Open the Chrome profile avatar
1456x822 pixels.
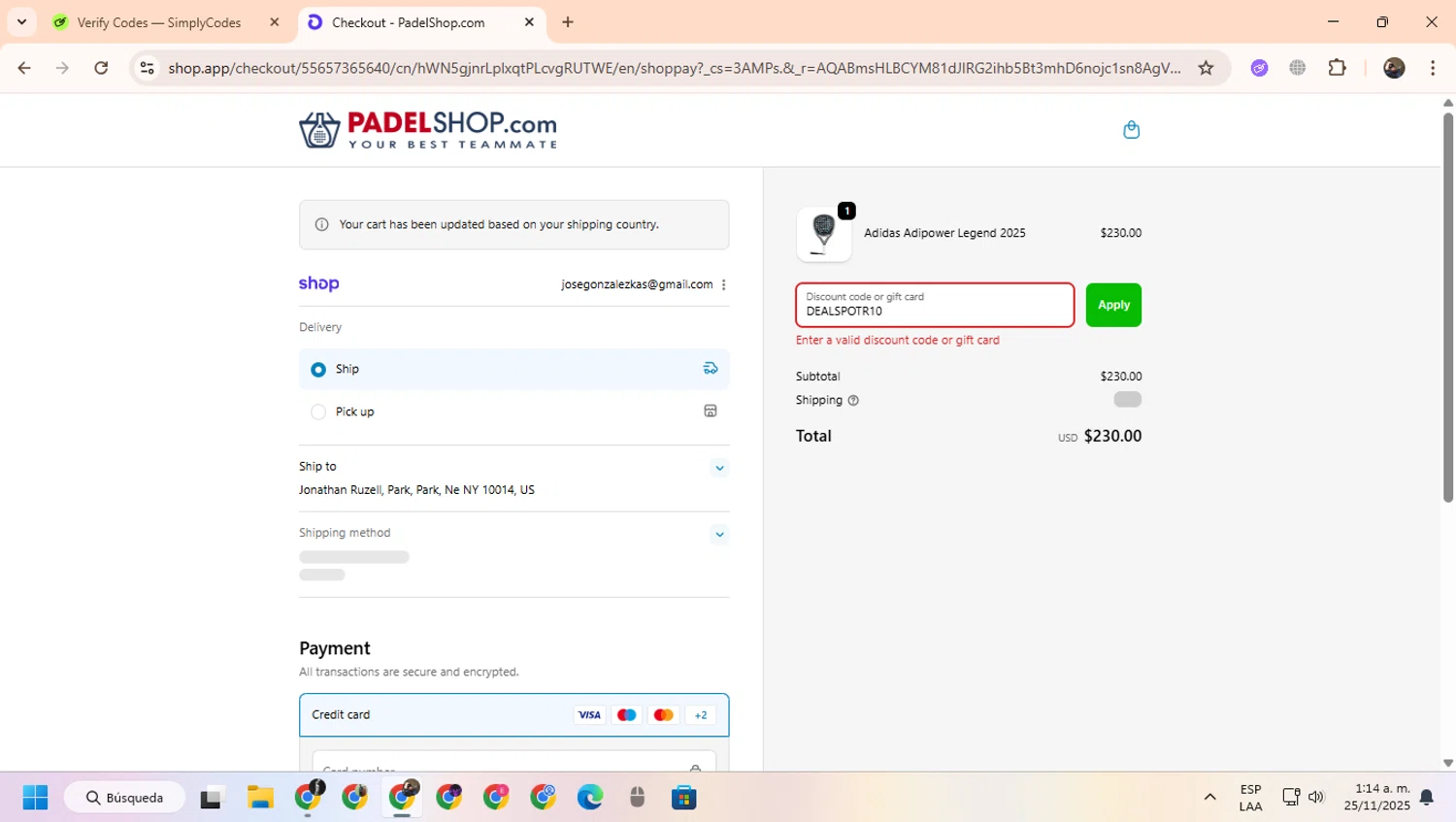(1394, 68)
